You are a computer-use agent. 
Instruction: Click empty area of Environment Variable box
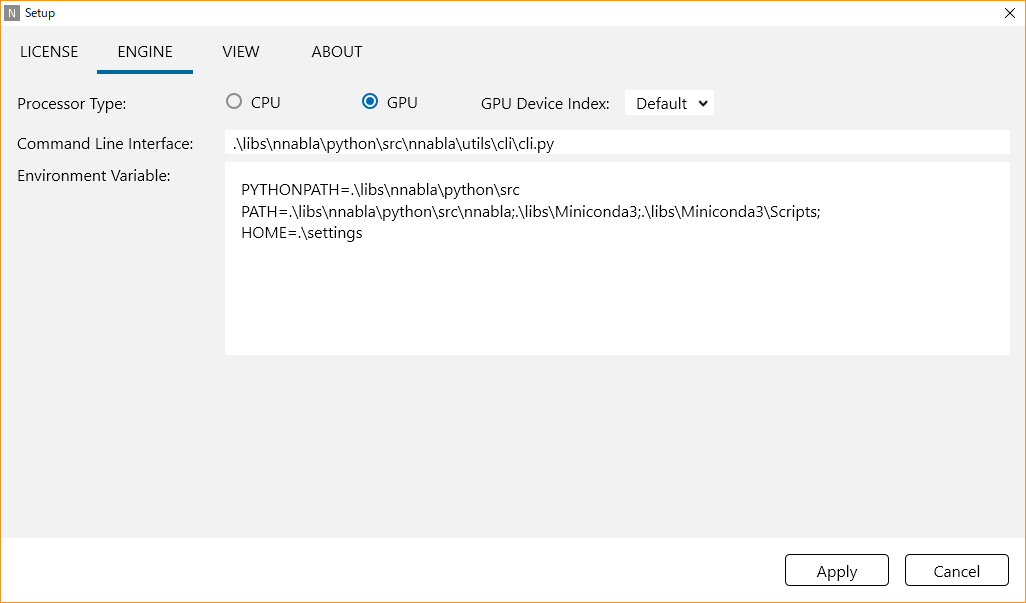[x=617, y=298]
